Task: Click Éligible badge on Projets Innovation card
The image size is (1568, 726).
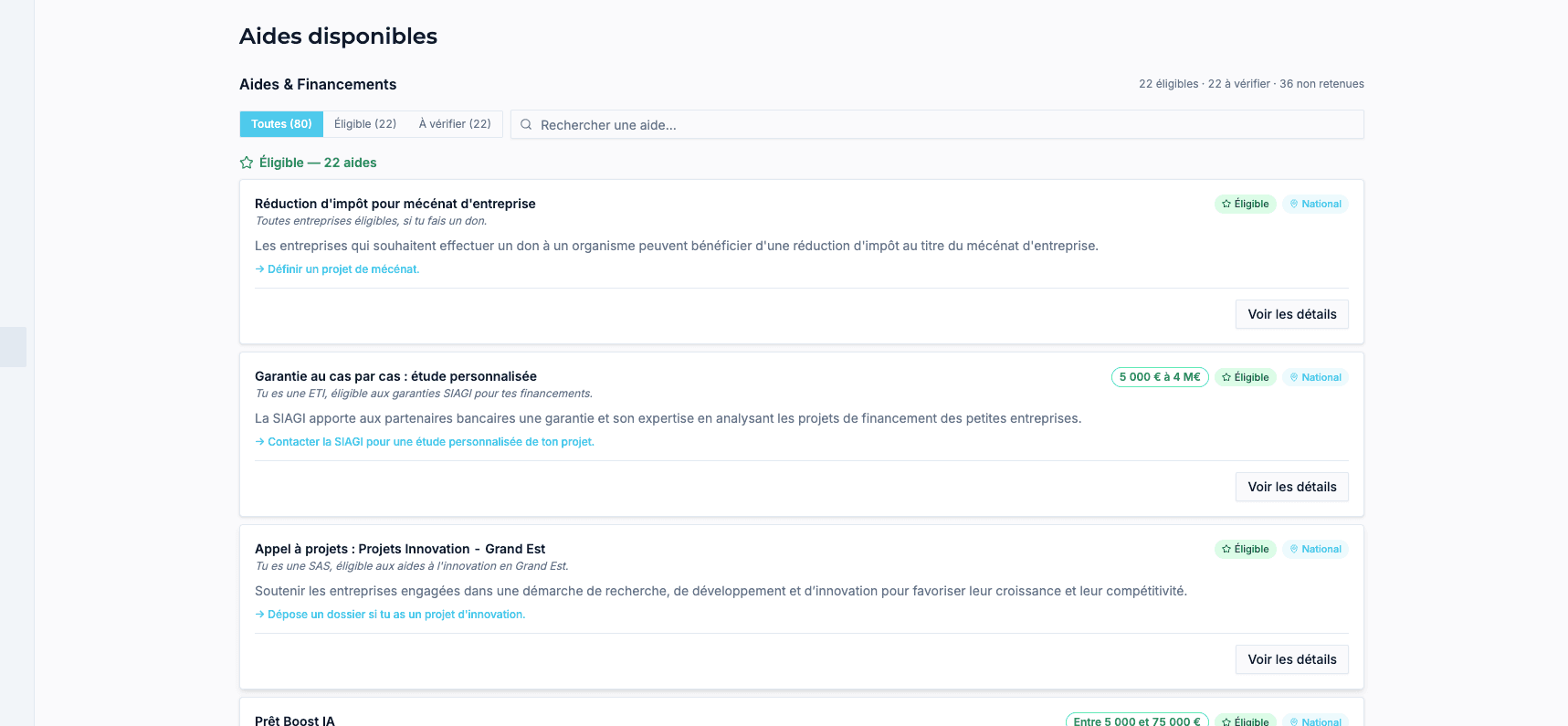Action: point(1246,549)
